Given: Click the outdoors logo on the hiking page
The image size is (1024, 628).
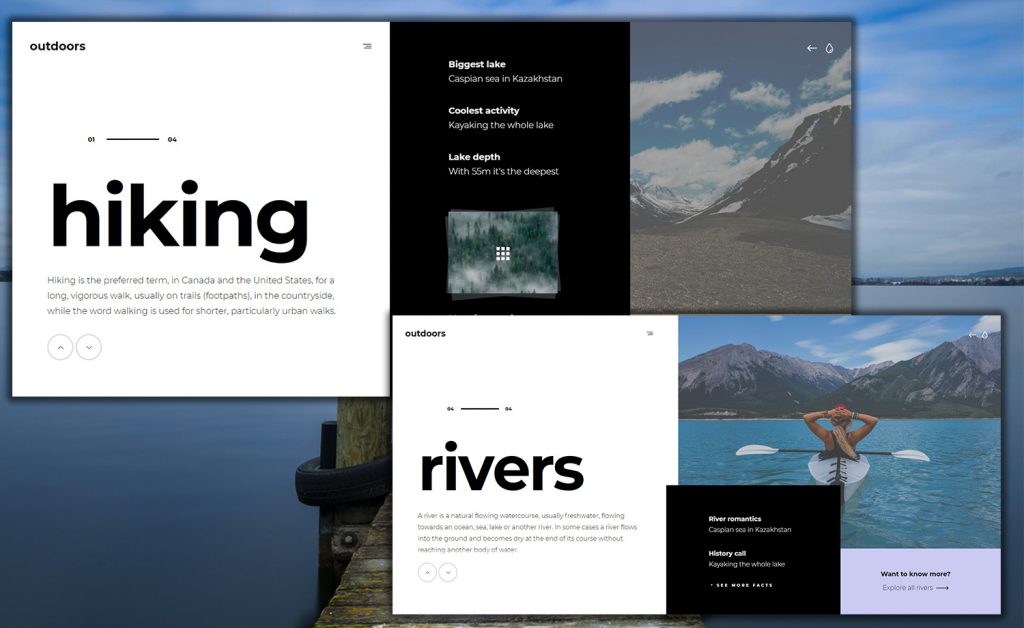Looking at the screenshot, I should 56,46.
